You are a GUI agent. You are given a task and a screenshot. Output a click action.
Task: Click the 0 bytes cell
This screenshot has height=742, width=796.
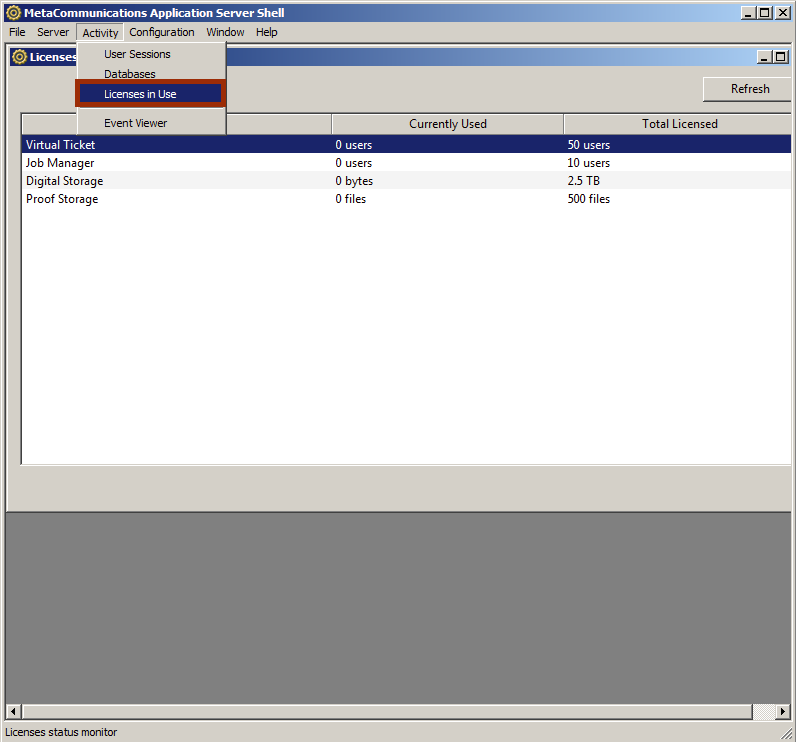click(x=354, y=181)
